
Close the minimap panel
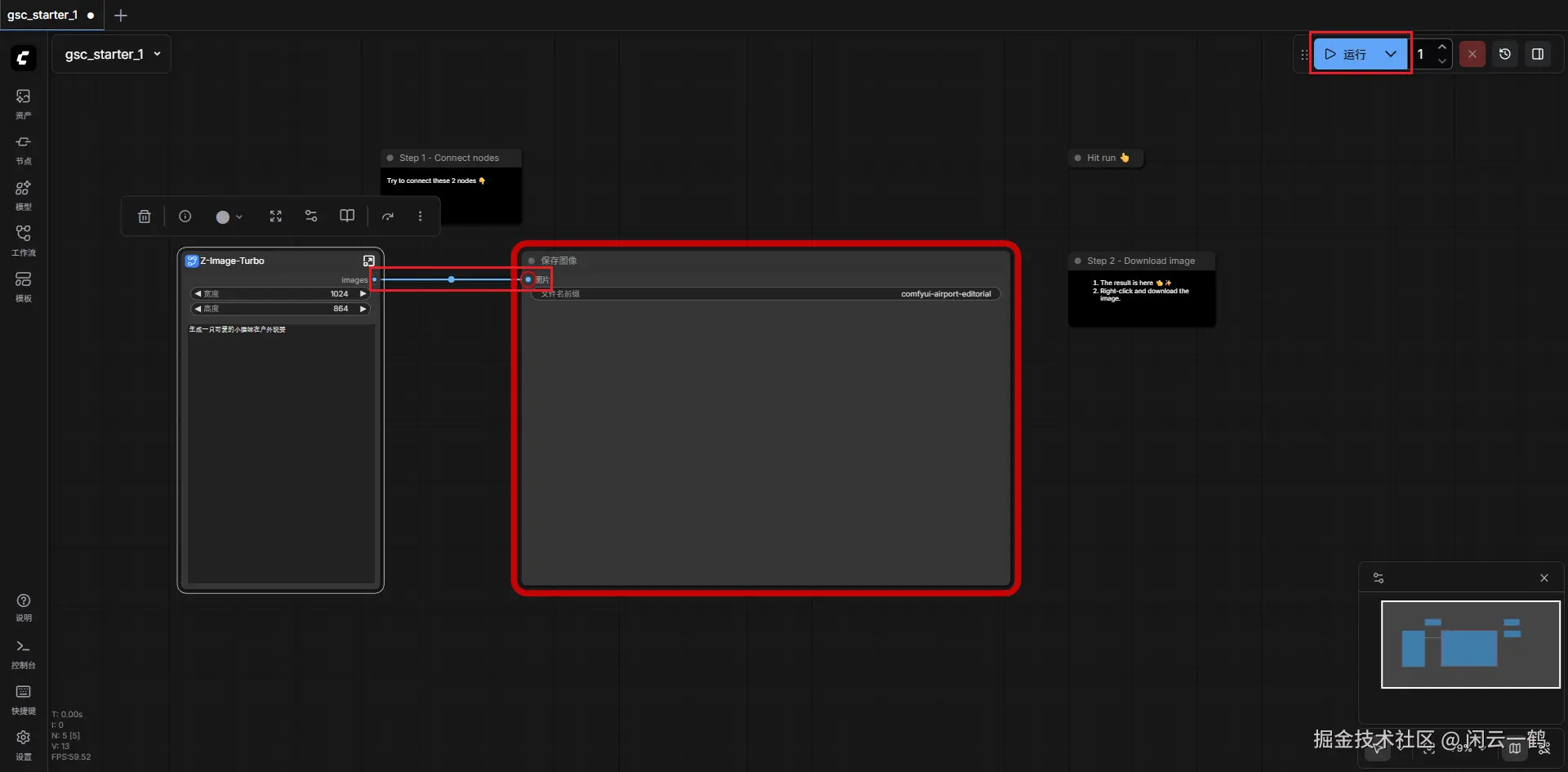coord(1544,578)
